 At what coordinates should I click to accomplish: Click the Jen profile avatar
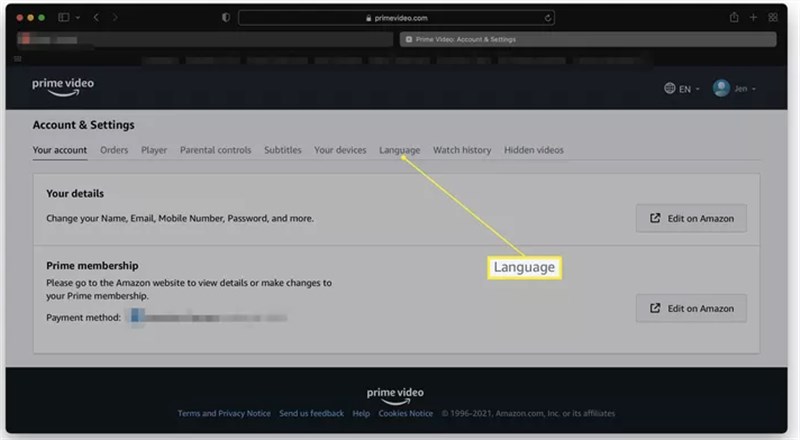721,88
